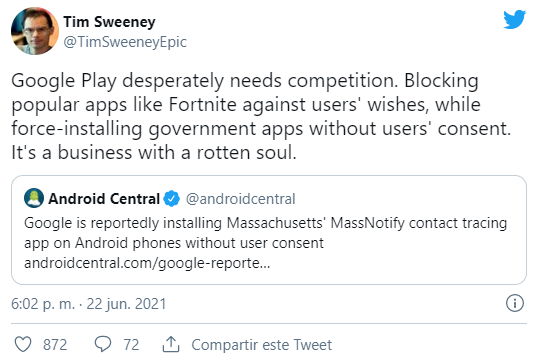538x362 pixels.
Task: Click Compartir este Tweet
Action: pos(261,345)
